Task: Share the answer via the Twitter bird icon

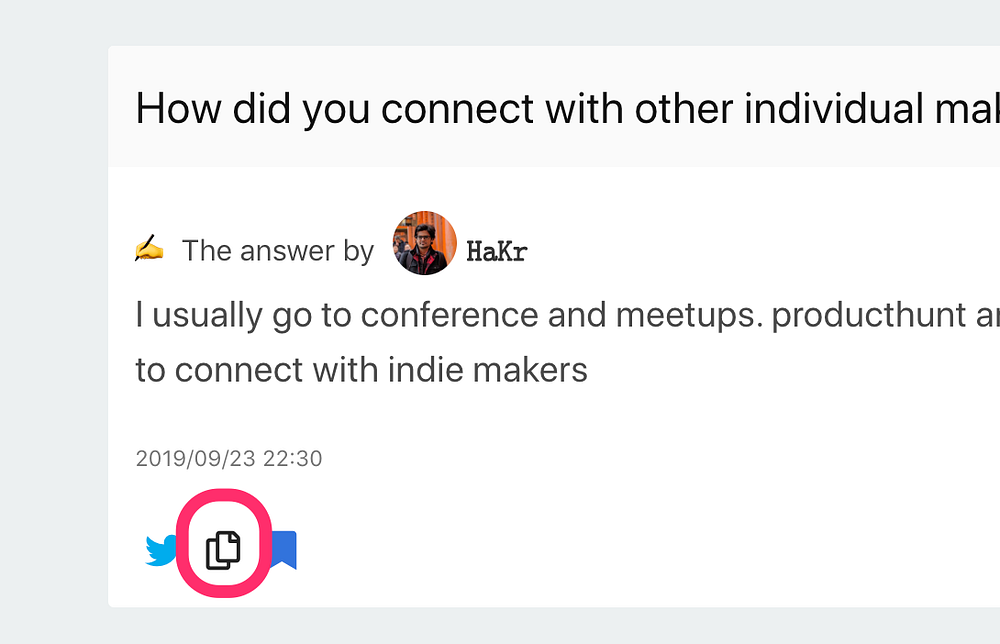Action: tap(161, 550)
